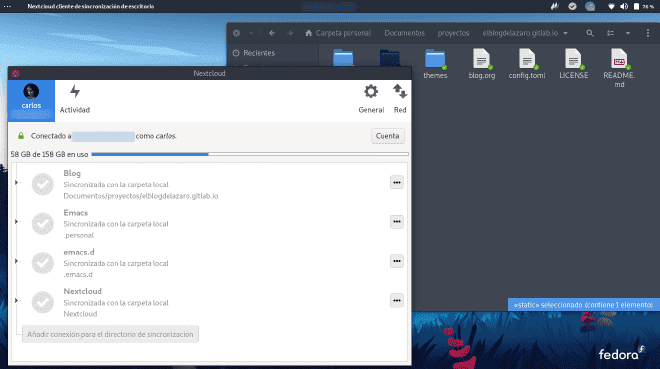Expand the Blog sync folder tree
660x369 pixels.
(16, 182)
